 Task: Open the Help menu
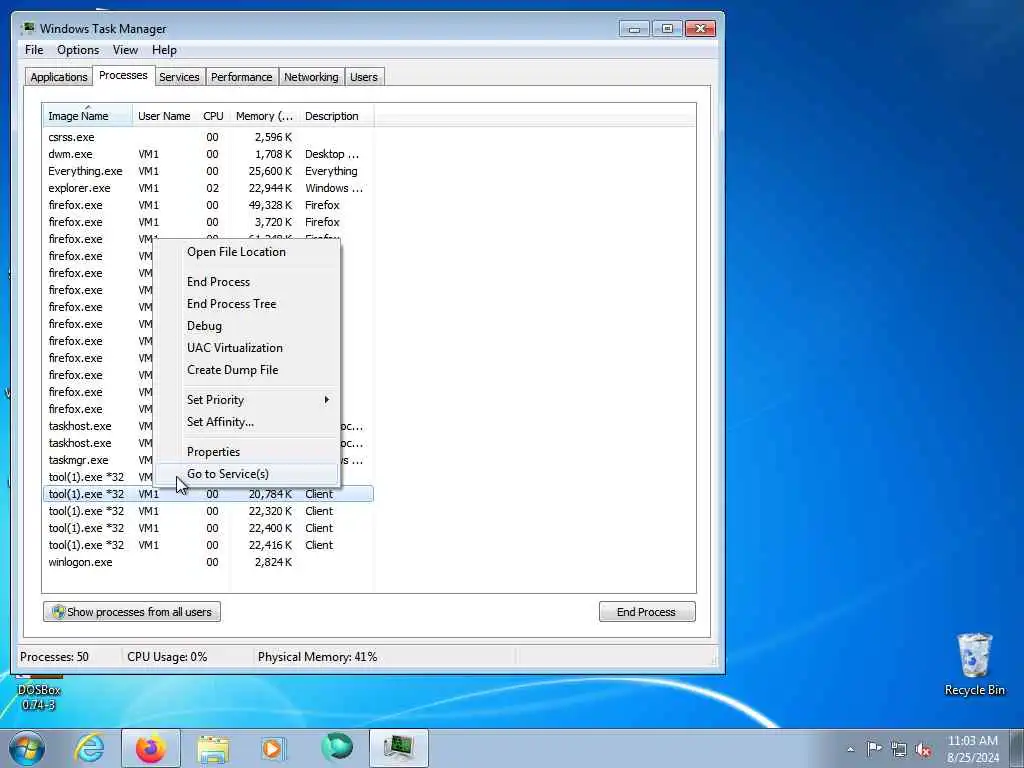coord(164,50)
